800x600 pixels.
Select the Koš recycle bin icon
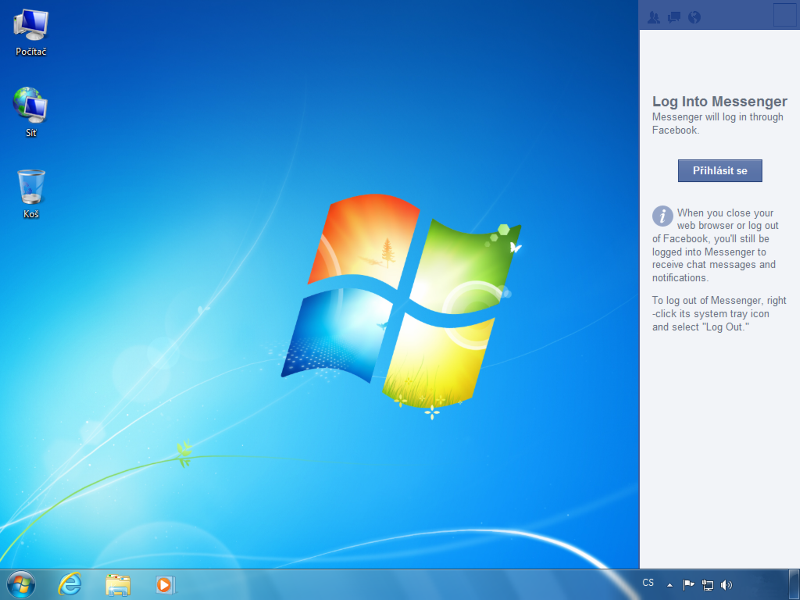(31, 194)
